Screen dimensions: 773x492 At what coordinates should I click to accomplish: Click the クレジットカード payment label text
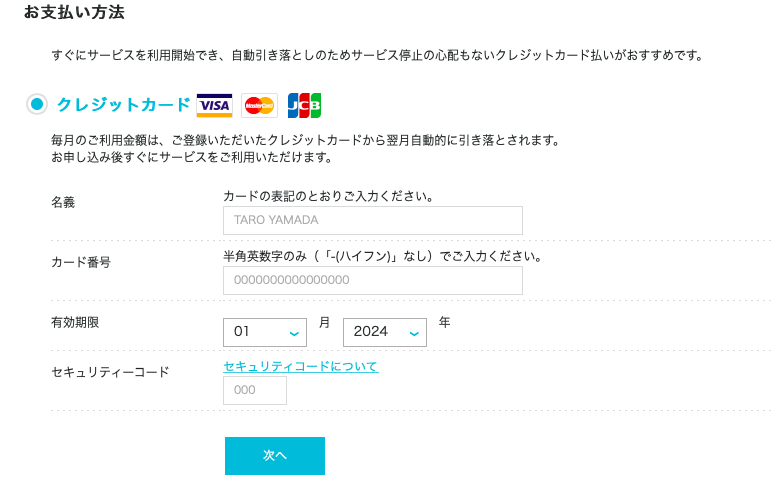coord(124,105)
